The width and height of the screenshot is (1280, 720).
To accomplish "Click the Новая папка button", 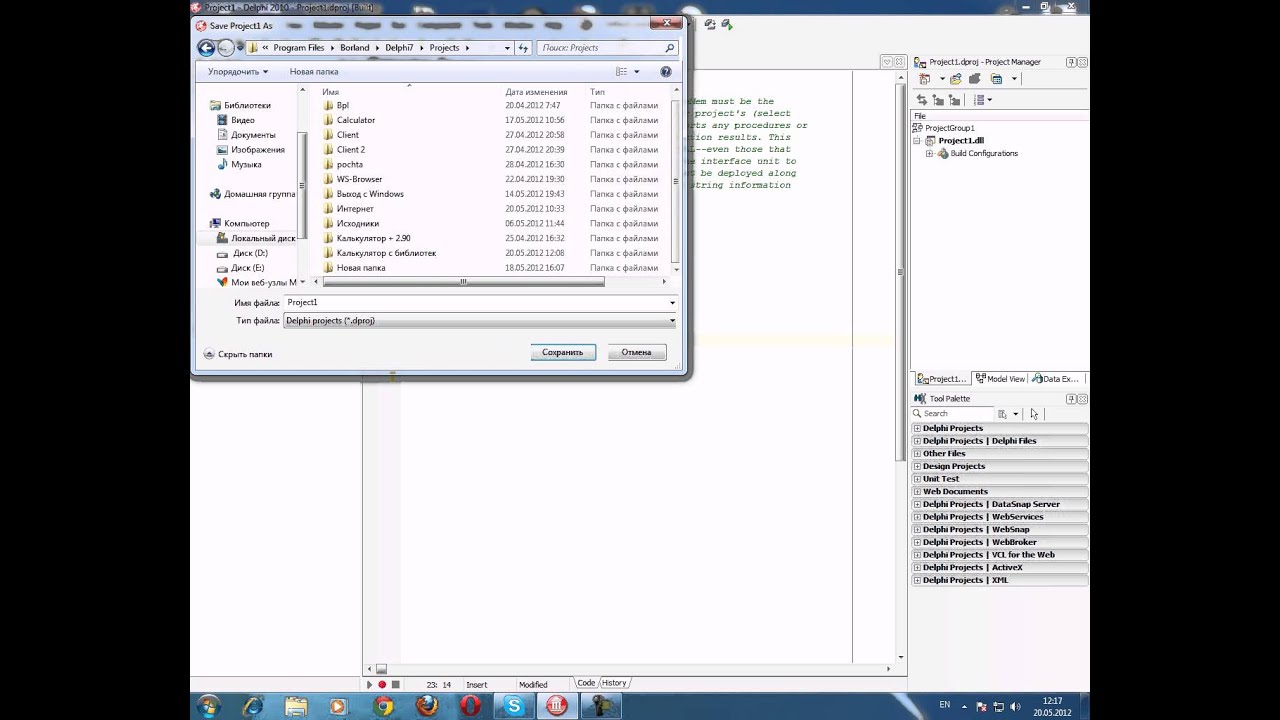I will pyautogui.click(x=314, y=72).
